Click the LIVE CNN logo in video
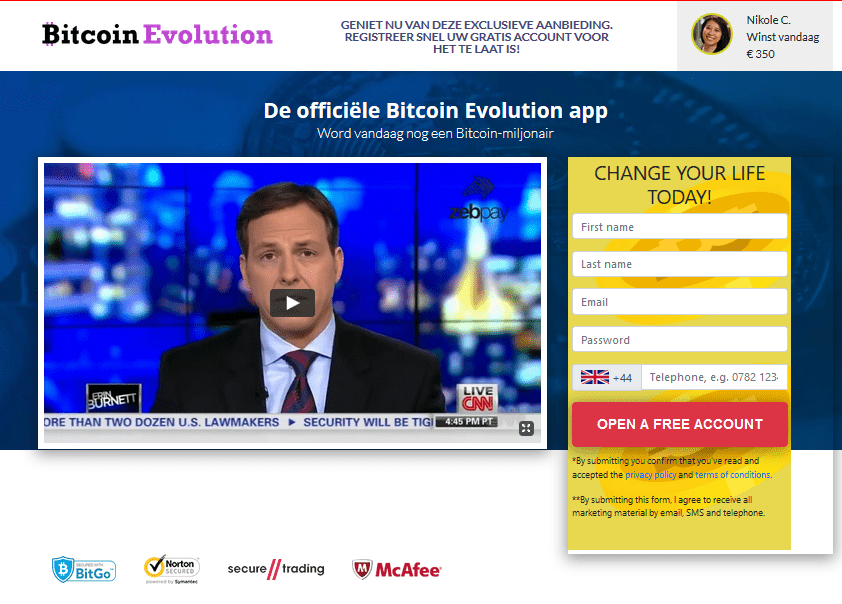The height and width of the screenshot is (604, 842). coord(478,398)
